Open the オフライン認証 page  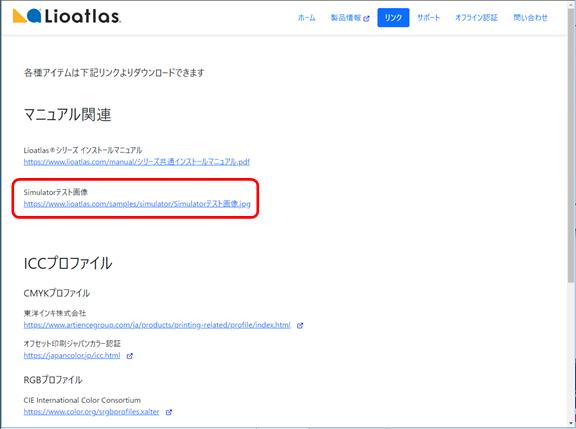476,18
